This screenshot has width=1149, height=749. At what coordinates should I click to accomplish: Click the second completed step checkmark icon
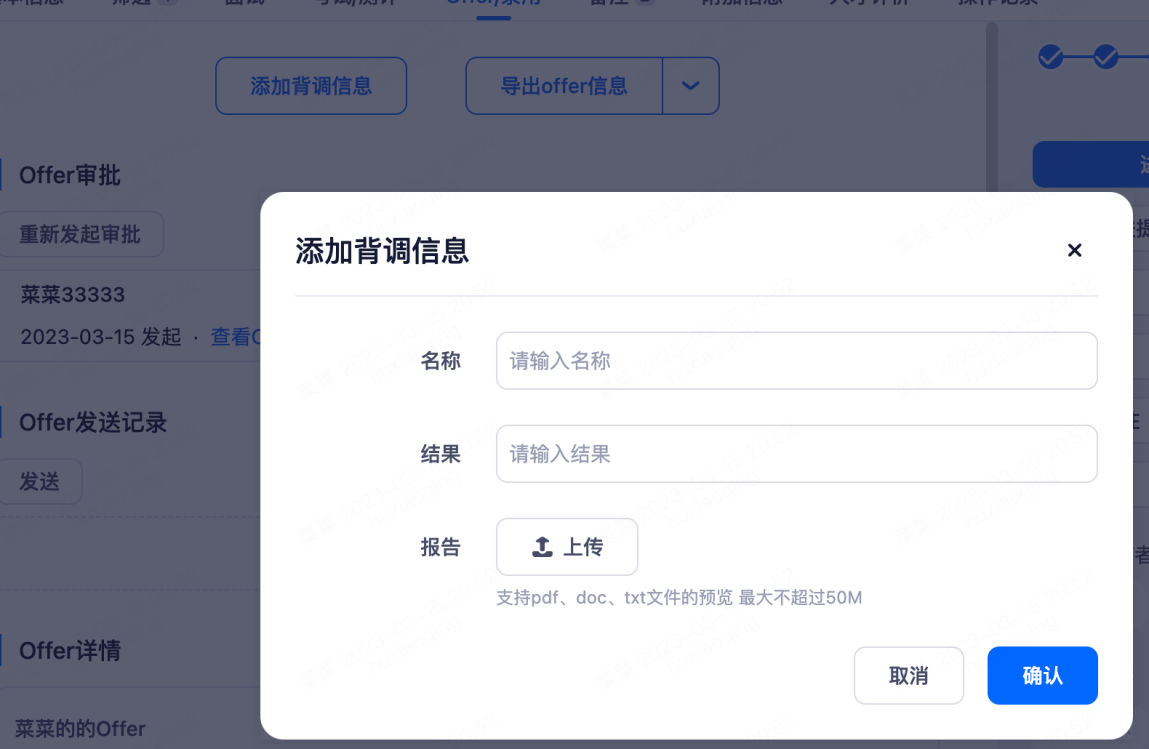coord(1105,57)
